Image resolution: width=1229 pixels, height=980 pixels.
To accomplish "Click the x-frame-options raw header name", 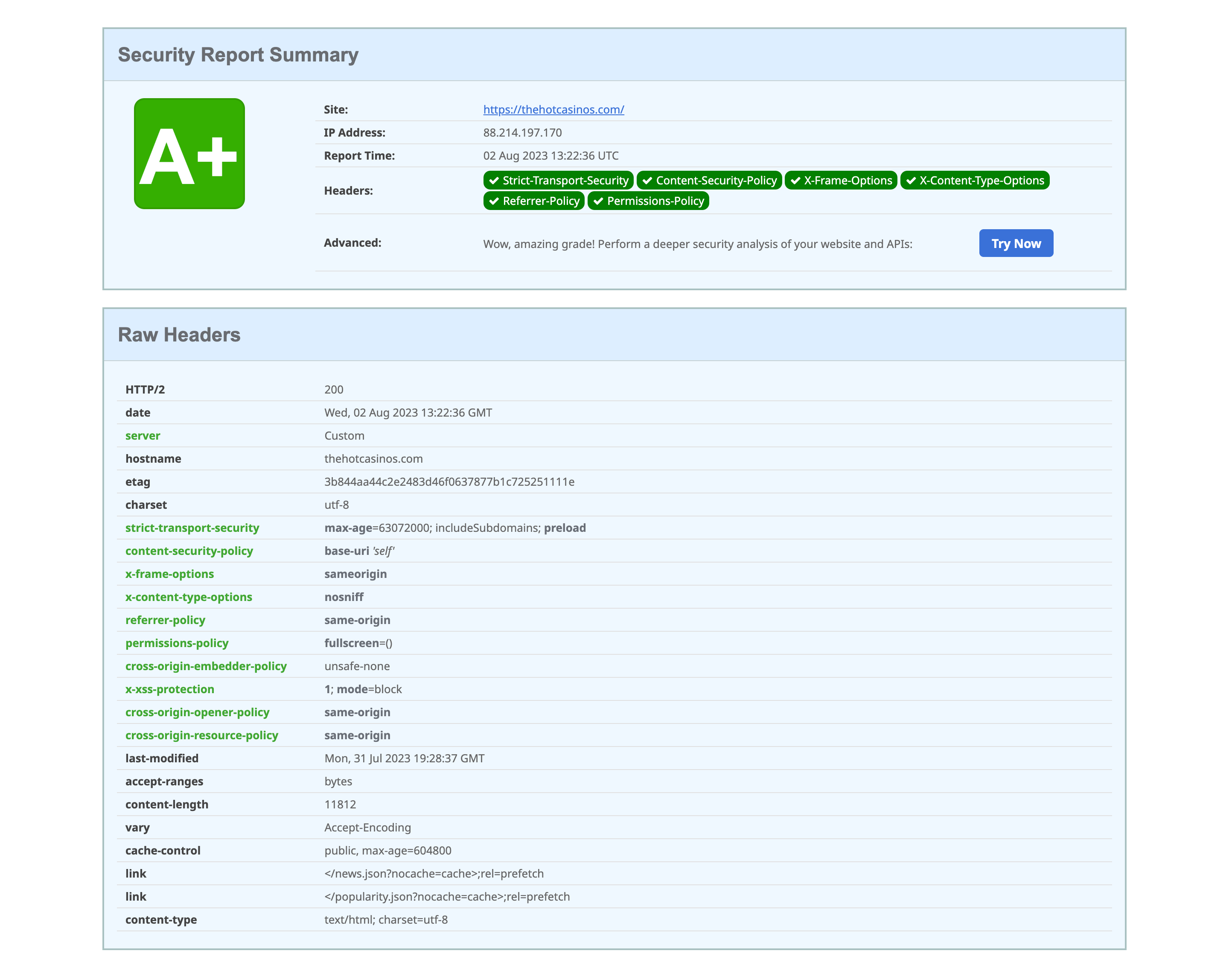I will click(169, 574).
